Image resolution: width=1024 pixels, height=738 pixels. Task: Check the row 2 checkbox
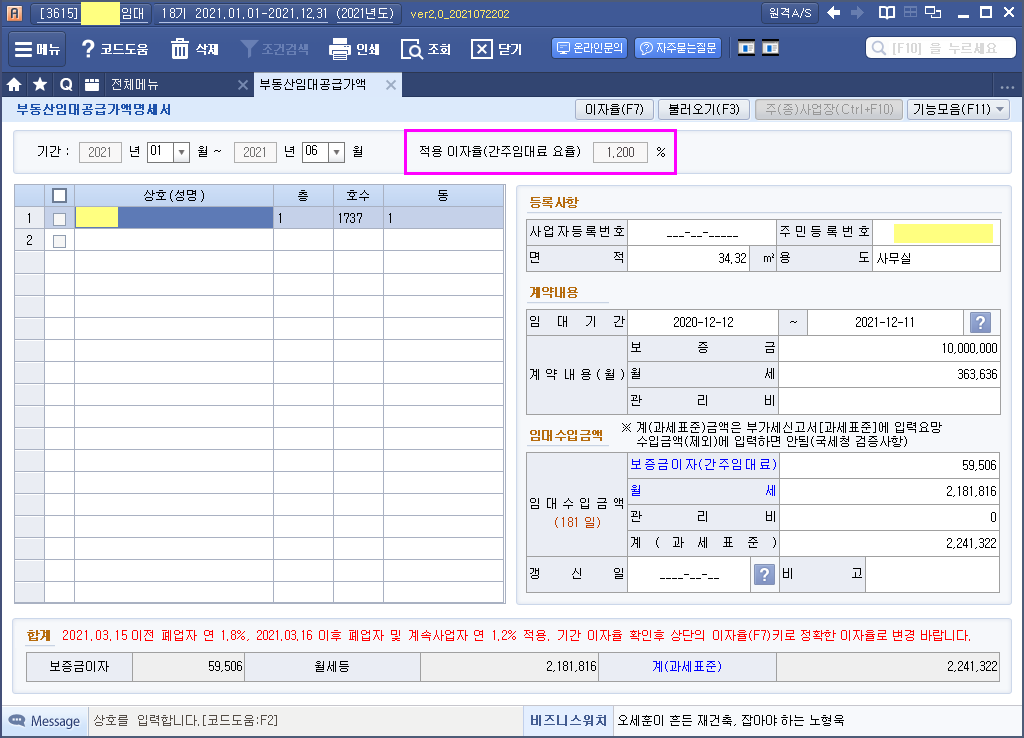59,241
